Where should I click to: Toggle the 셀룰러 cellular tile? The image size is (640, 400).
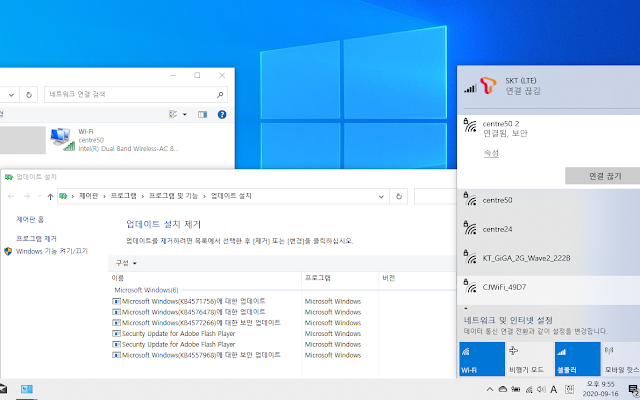click(577, 359)
